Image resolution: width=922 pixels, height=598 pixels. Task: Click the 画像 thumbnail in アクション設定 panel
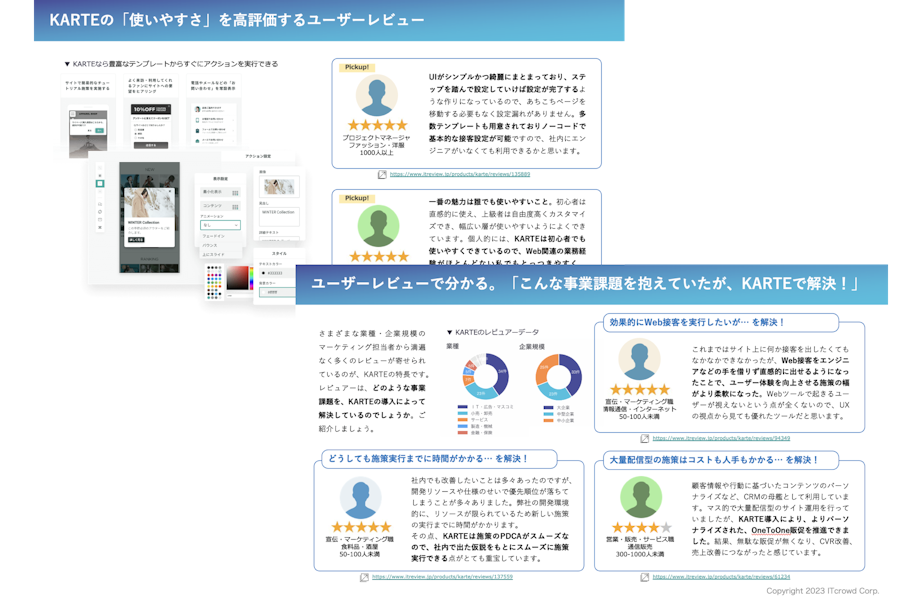279,186
